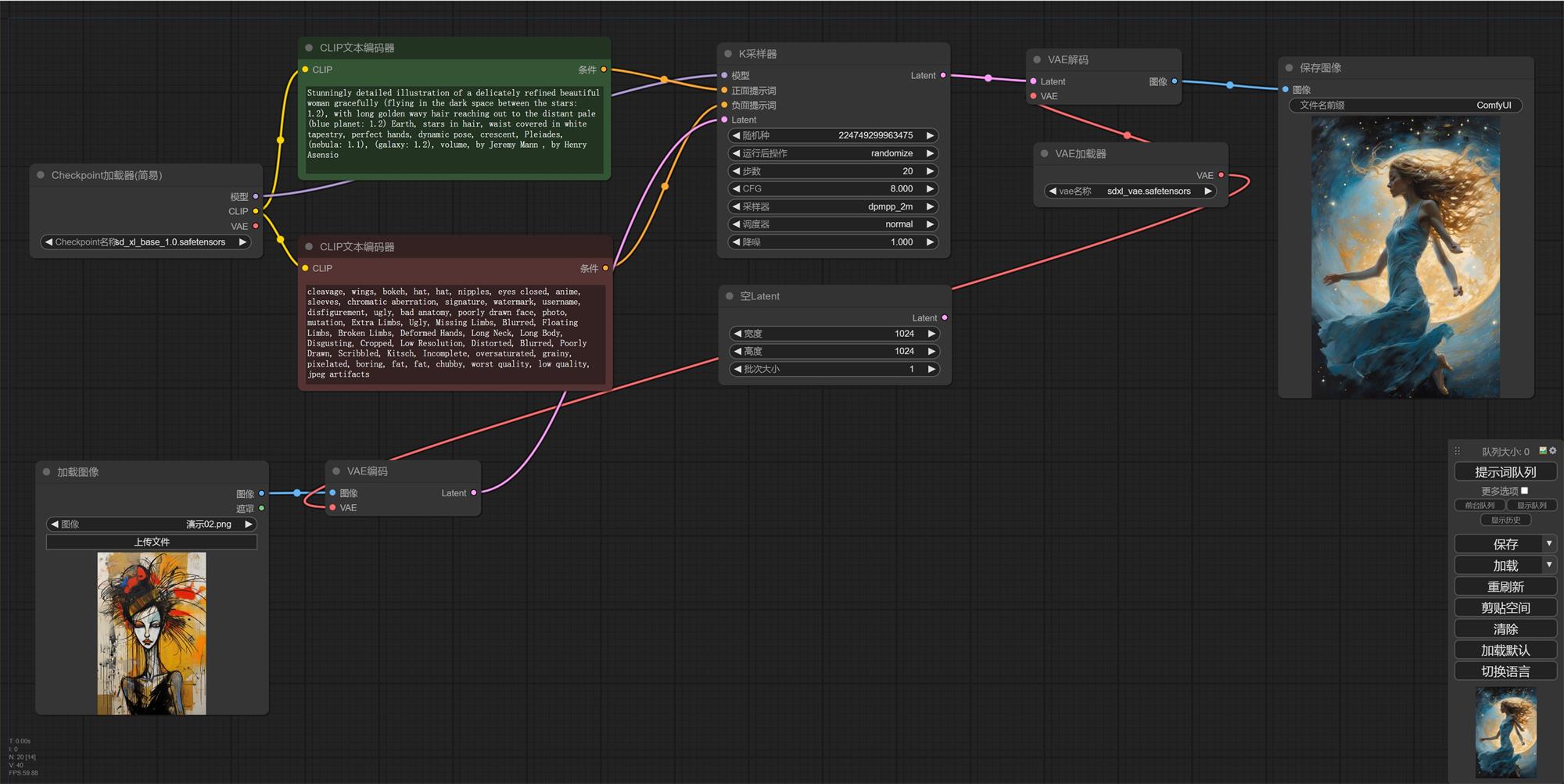
Task: Click the 显示队列 button
Action: coord(1532,505)
